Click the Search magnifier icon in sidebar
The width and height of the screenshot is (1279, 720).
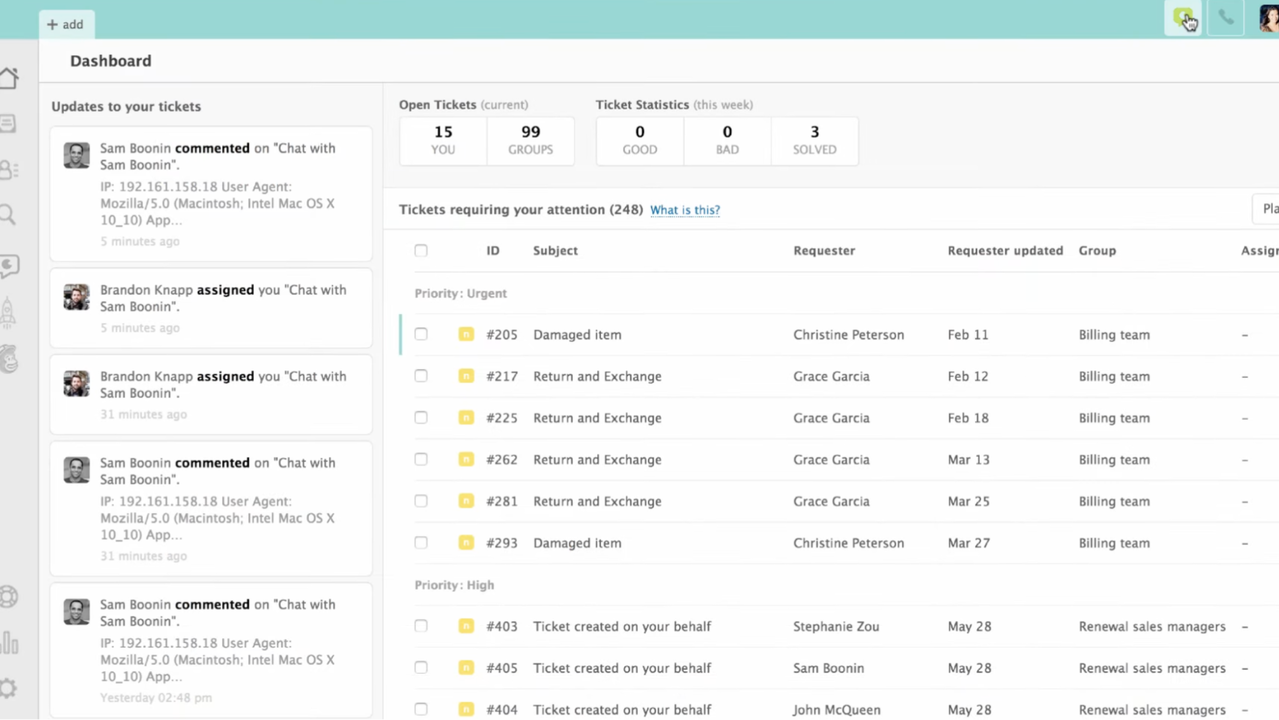pos(8,215)
